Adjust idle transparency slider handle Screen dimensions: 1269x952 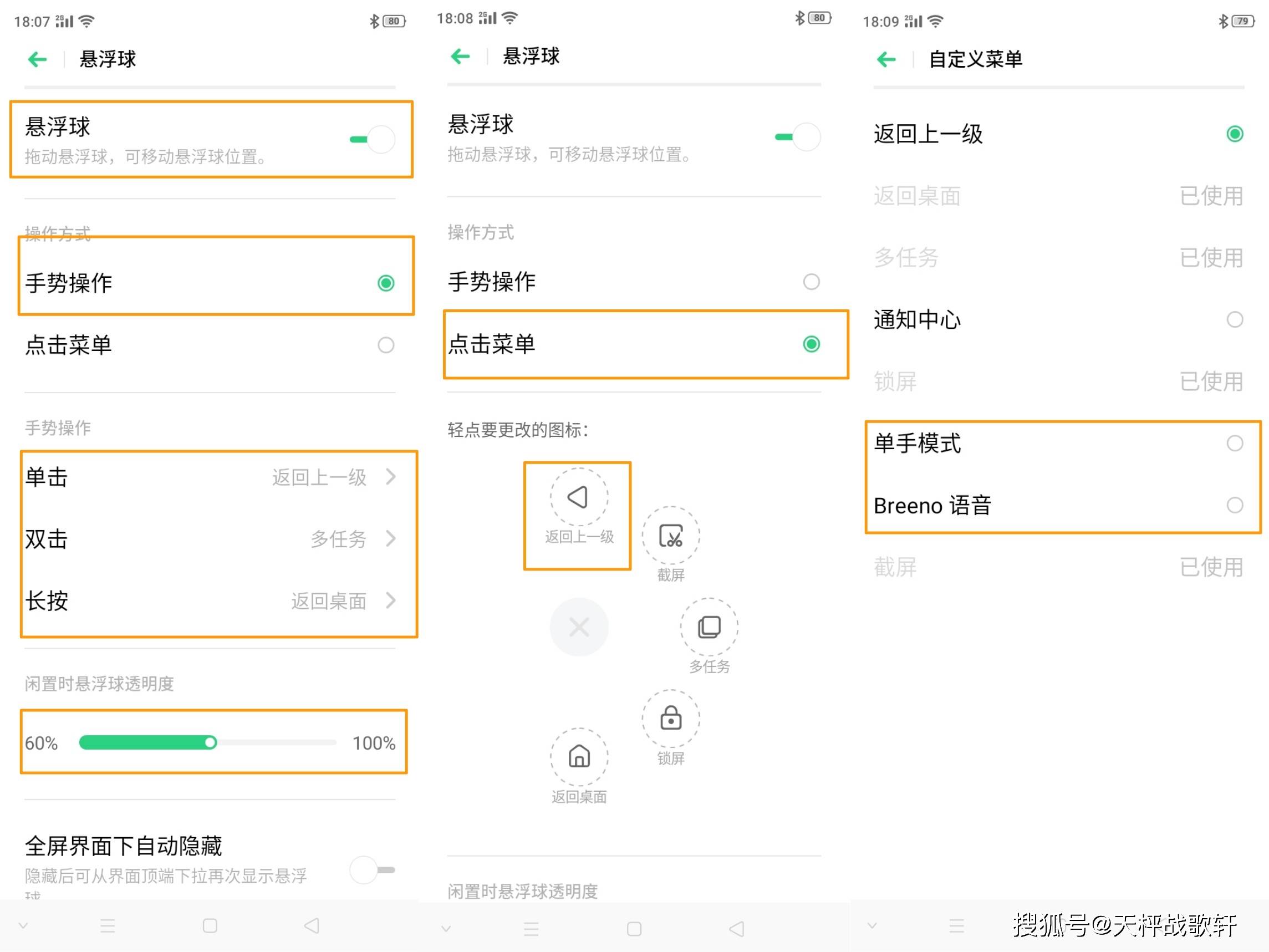click(211, 742)
